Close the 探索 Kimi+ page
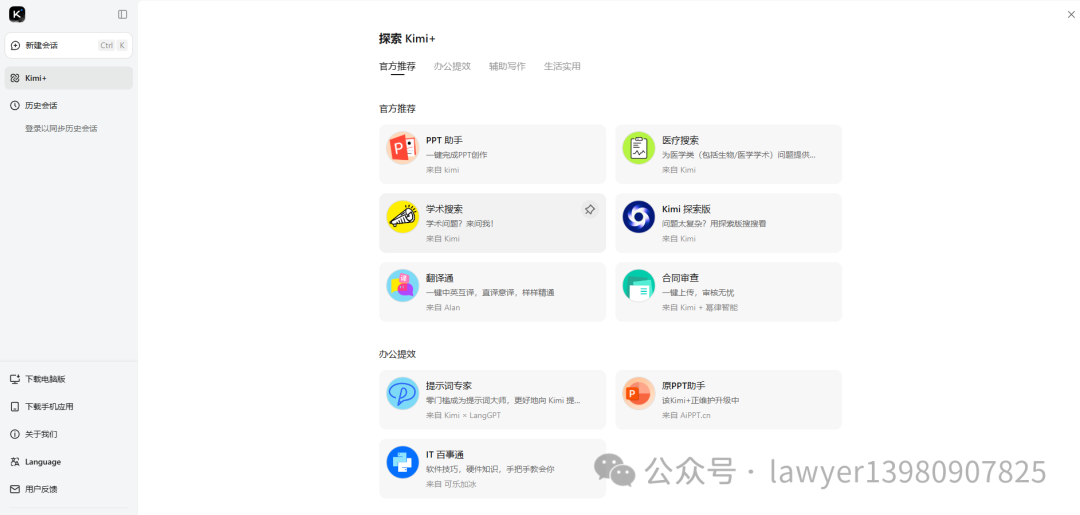The width and height of the screenshot is (1080, 515). [x=1070, y=14]
